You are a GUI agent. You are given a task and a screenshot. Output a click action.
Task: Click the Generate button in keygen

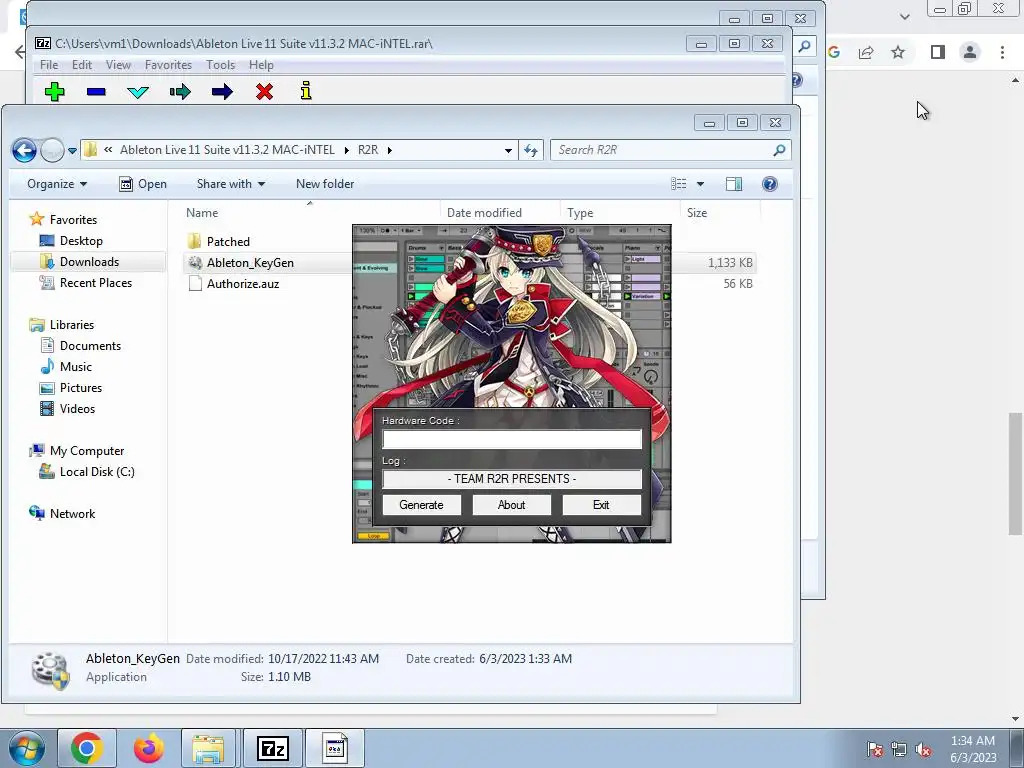coord(421,505)
